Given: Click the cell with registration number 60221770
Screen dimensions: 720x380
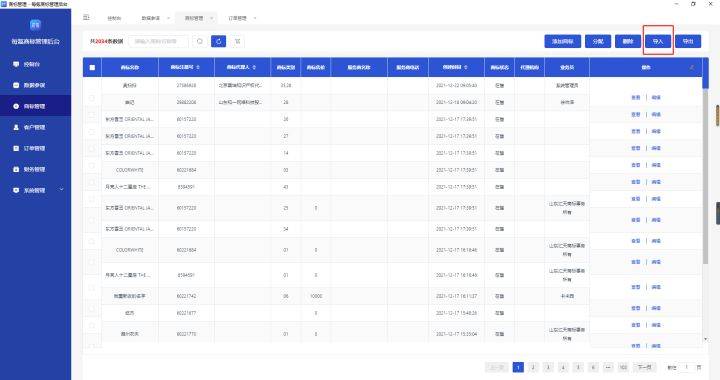Looking at the screenshot, I should pyautogui.click(x=186, y=334).
